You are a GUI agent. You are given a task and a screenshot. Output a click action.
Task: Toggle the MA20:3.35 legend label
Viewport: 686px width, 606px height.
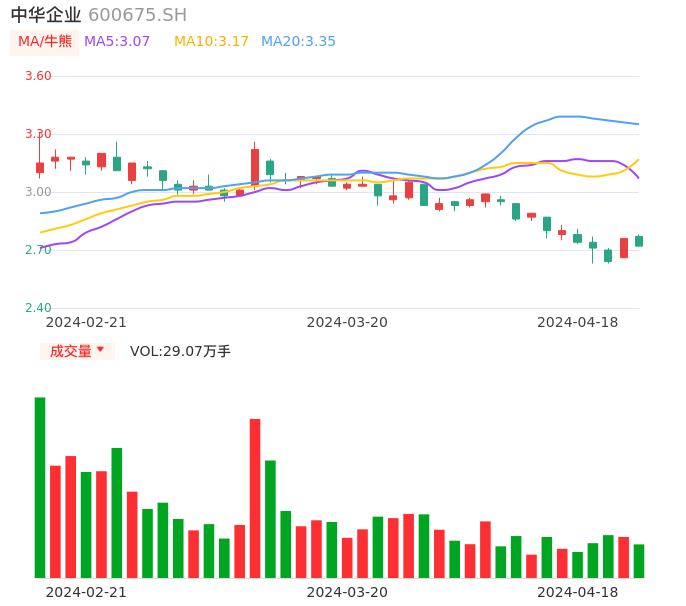[x=298, y=42]
